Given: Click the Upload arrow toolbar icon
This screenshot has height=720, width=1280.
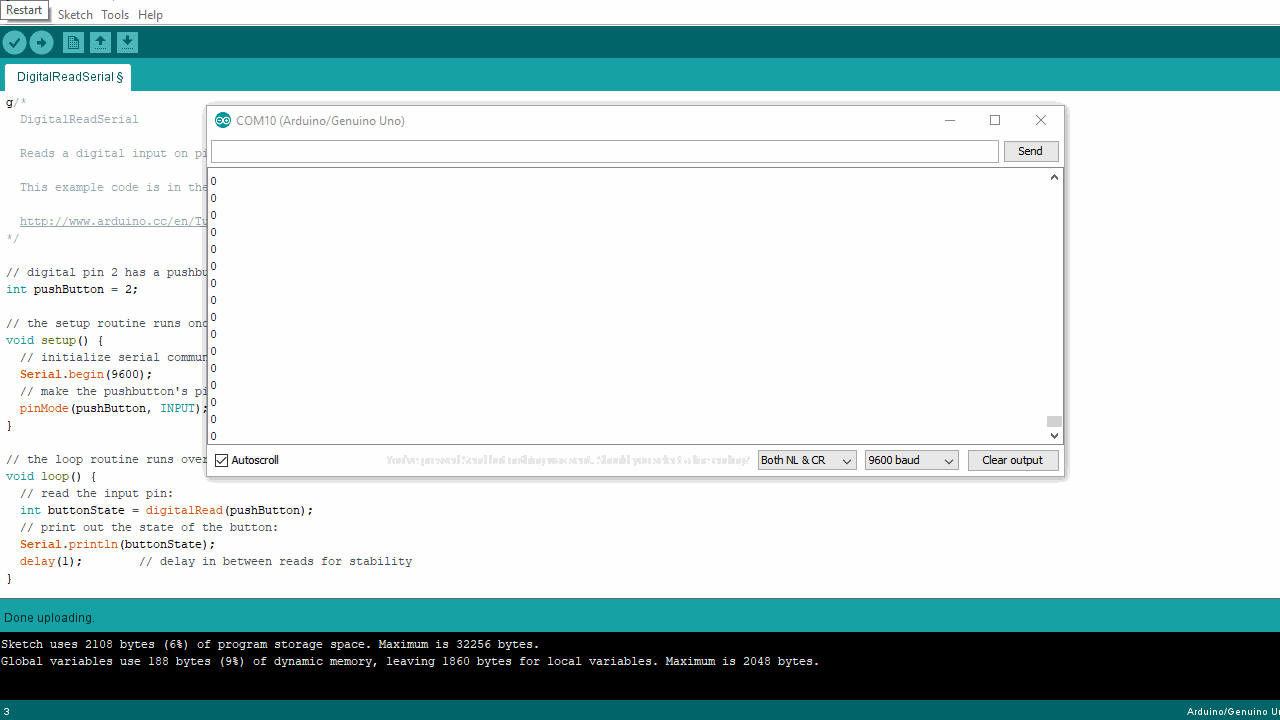Looking at the screenshot, I should click(41, 42).
